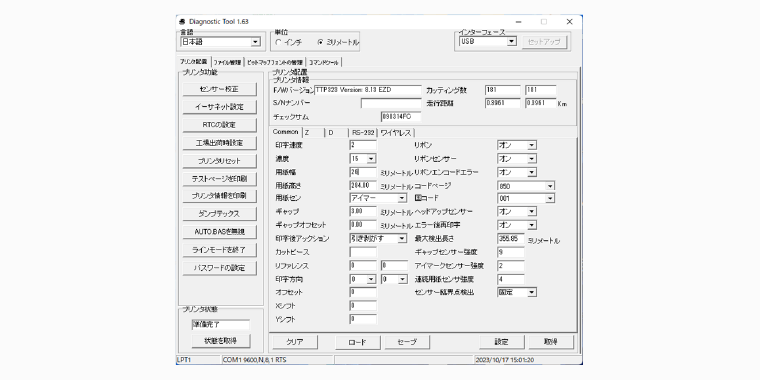Click the イーサネット設定 button
760x380 pixels.
(219, 107)
